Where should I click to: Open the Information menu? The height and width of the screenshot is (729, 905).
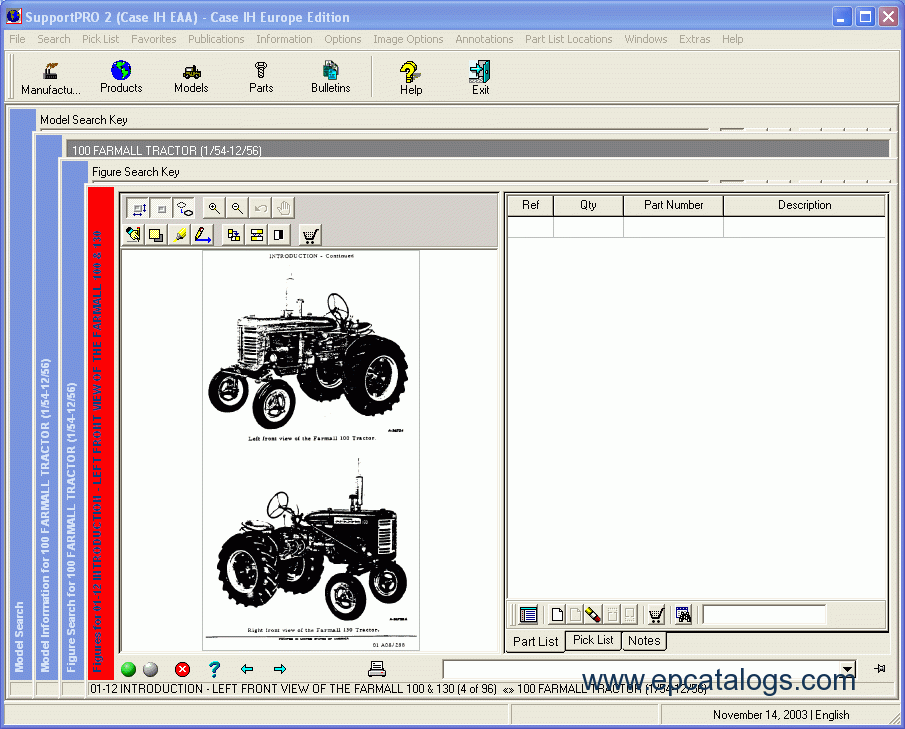click(x=284, y=39)
